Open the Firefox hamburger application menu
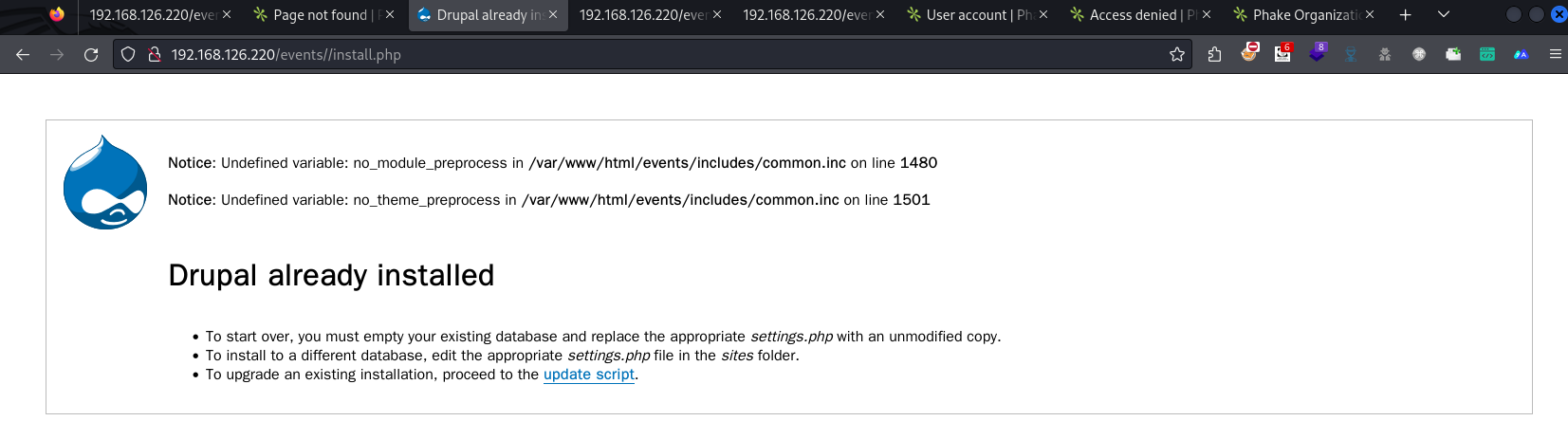 pyautogui.click(x=1556, y=55)
